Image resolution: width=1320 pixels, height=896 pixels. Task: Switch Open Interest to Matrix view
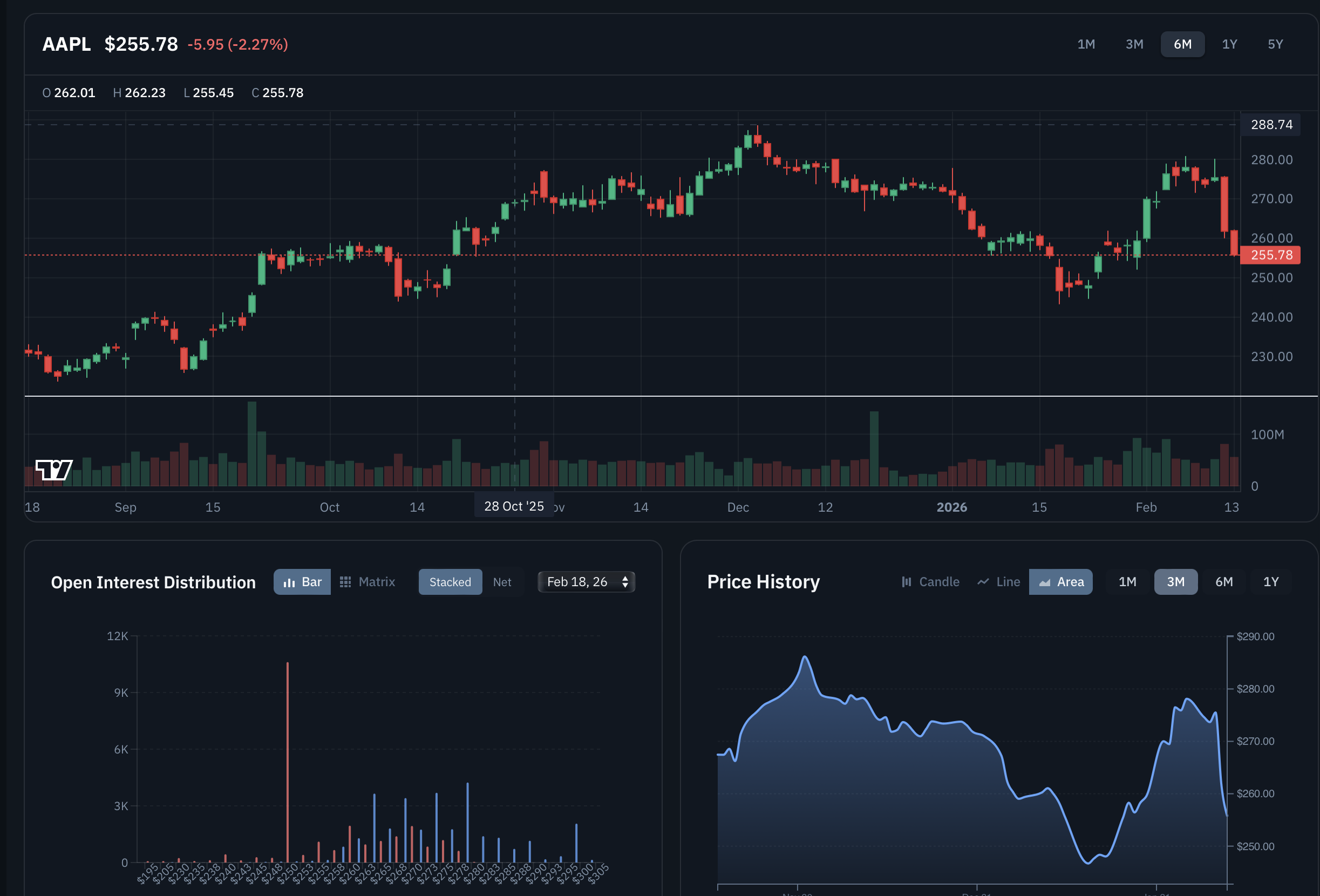click(368, 582)
